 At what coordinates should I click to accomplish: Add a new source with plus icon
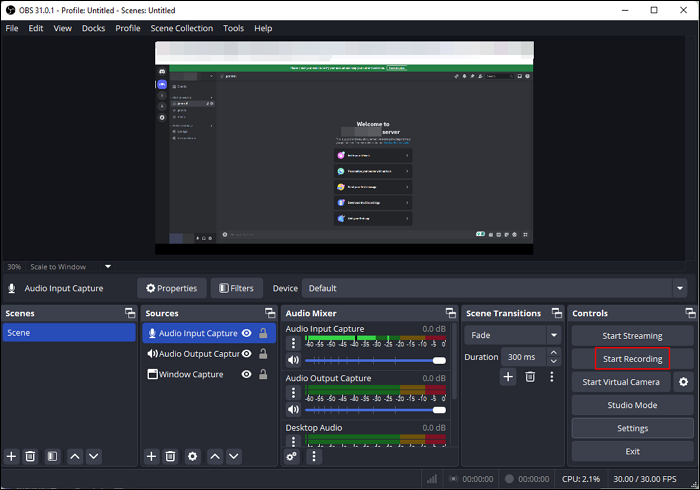[x=151, y=456]
